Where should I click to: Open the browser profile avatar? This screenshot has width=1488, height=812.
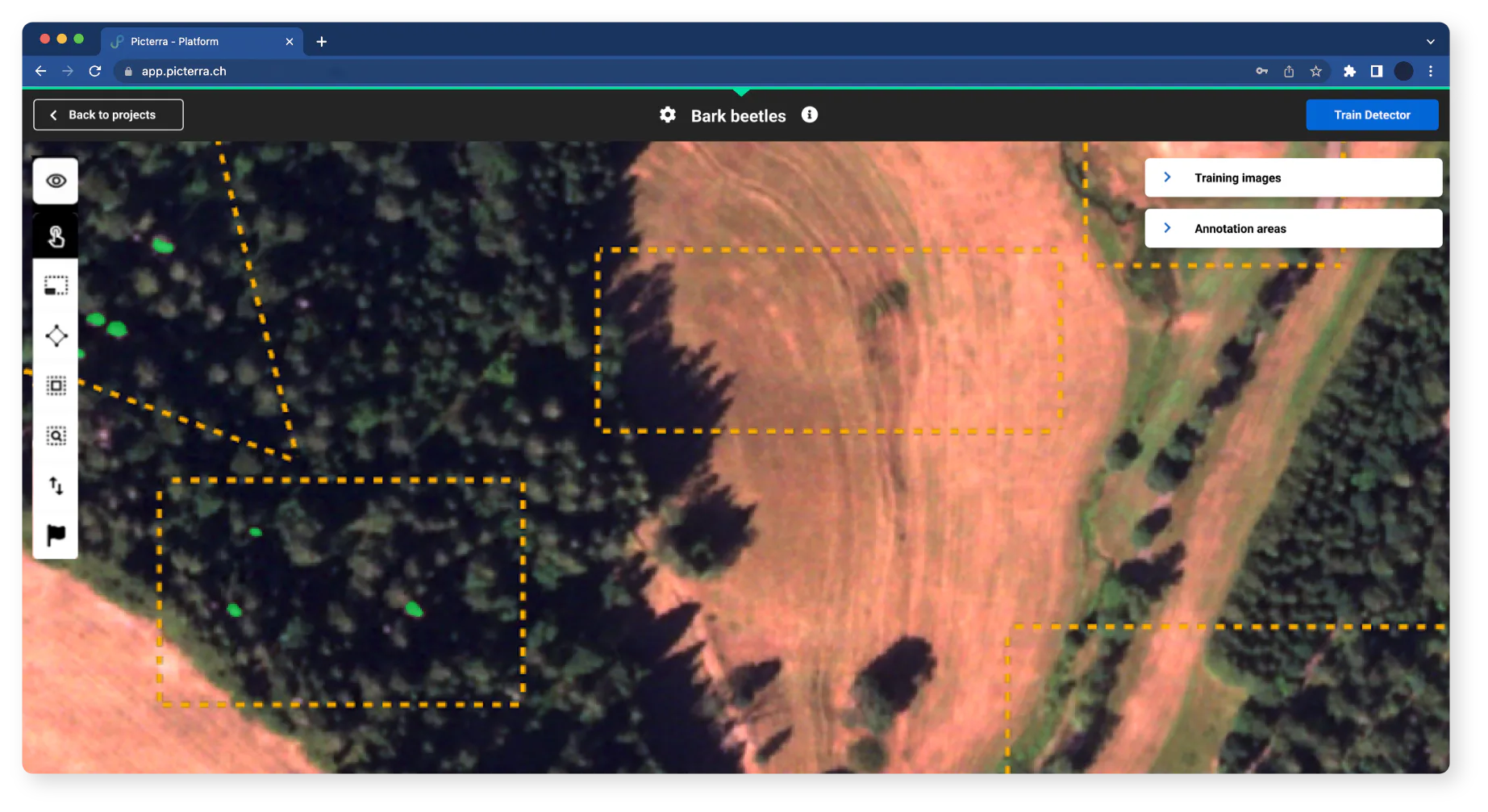click(1403, 71)
